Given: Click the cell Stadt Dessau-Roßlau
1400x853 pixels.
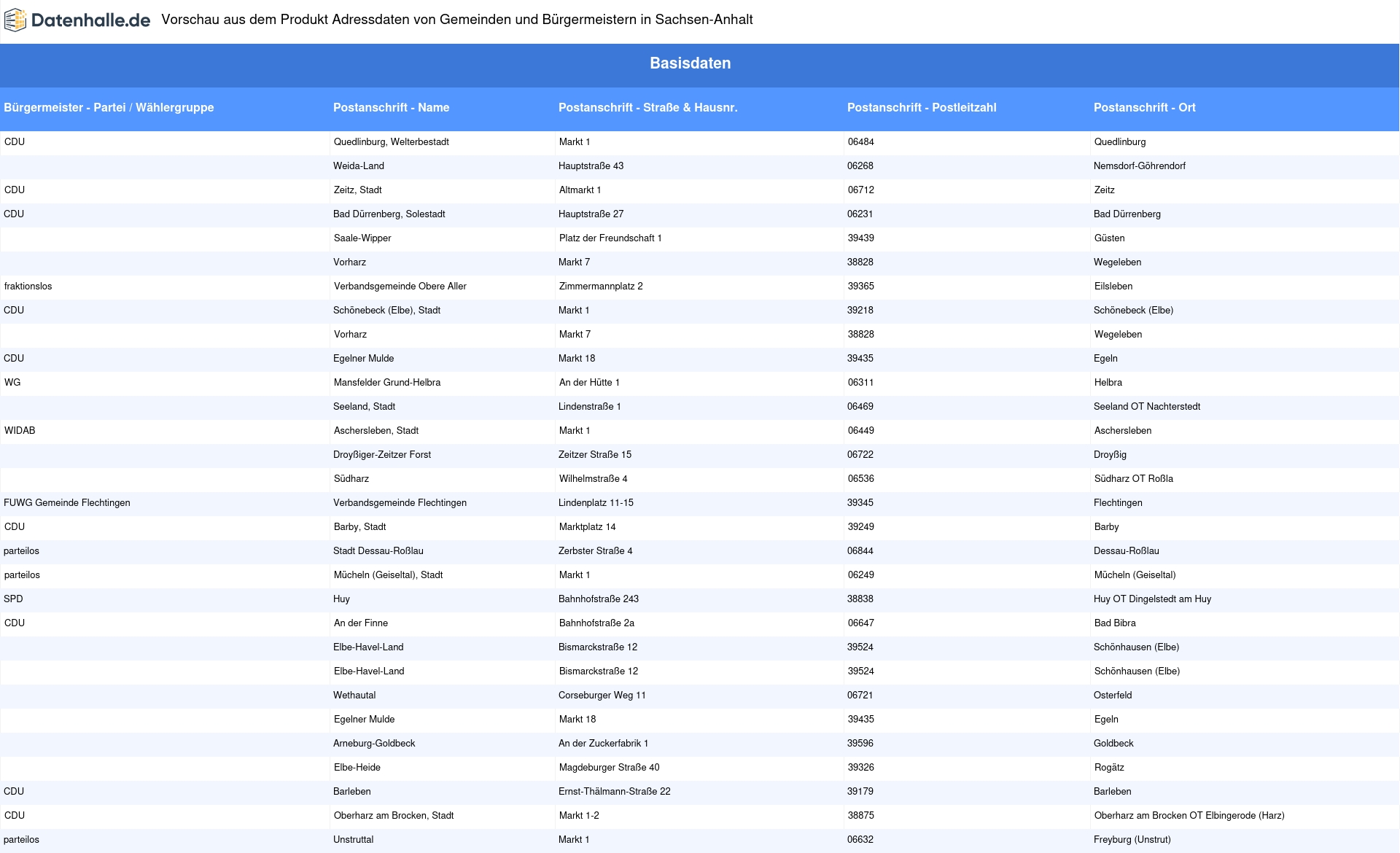Looking at the screenshot, I should [x=378, y=551].
